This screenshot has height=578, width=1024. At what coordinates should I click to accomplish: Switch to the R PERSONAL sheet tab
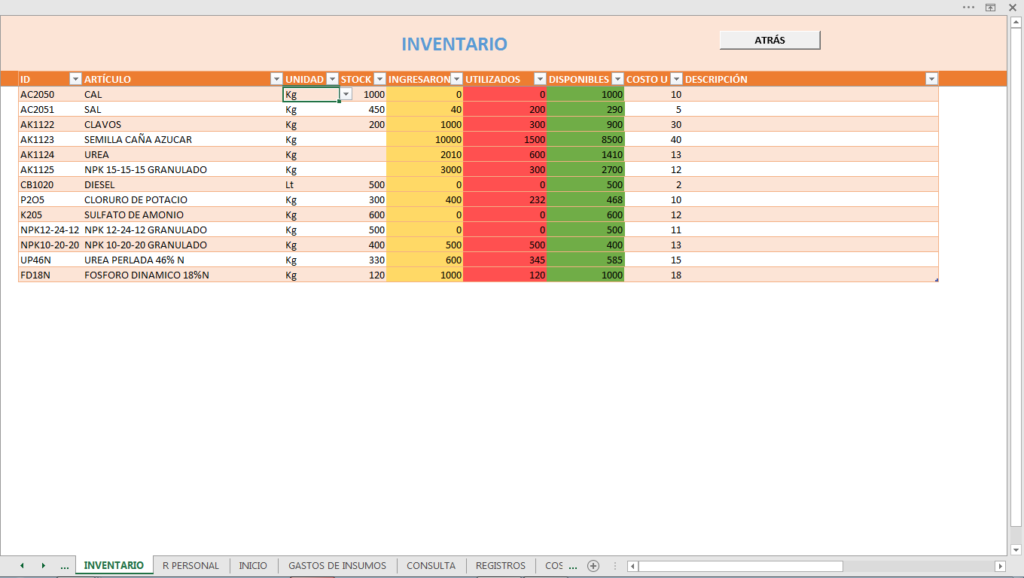tap(191, 566)
